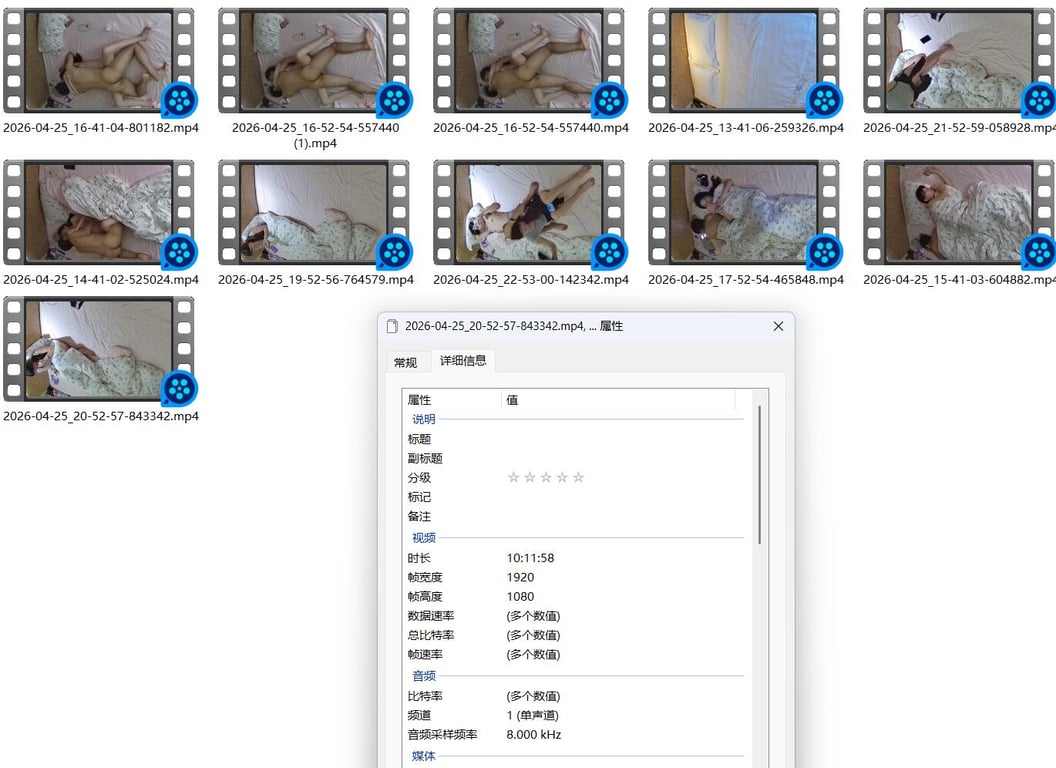Click the 音频采样频率 value 8.000 kHz
This screenshot has width=1056, height=768.
(x=533, y=735)
